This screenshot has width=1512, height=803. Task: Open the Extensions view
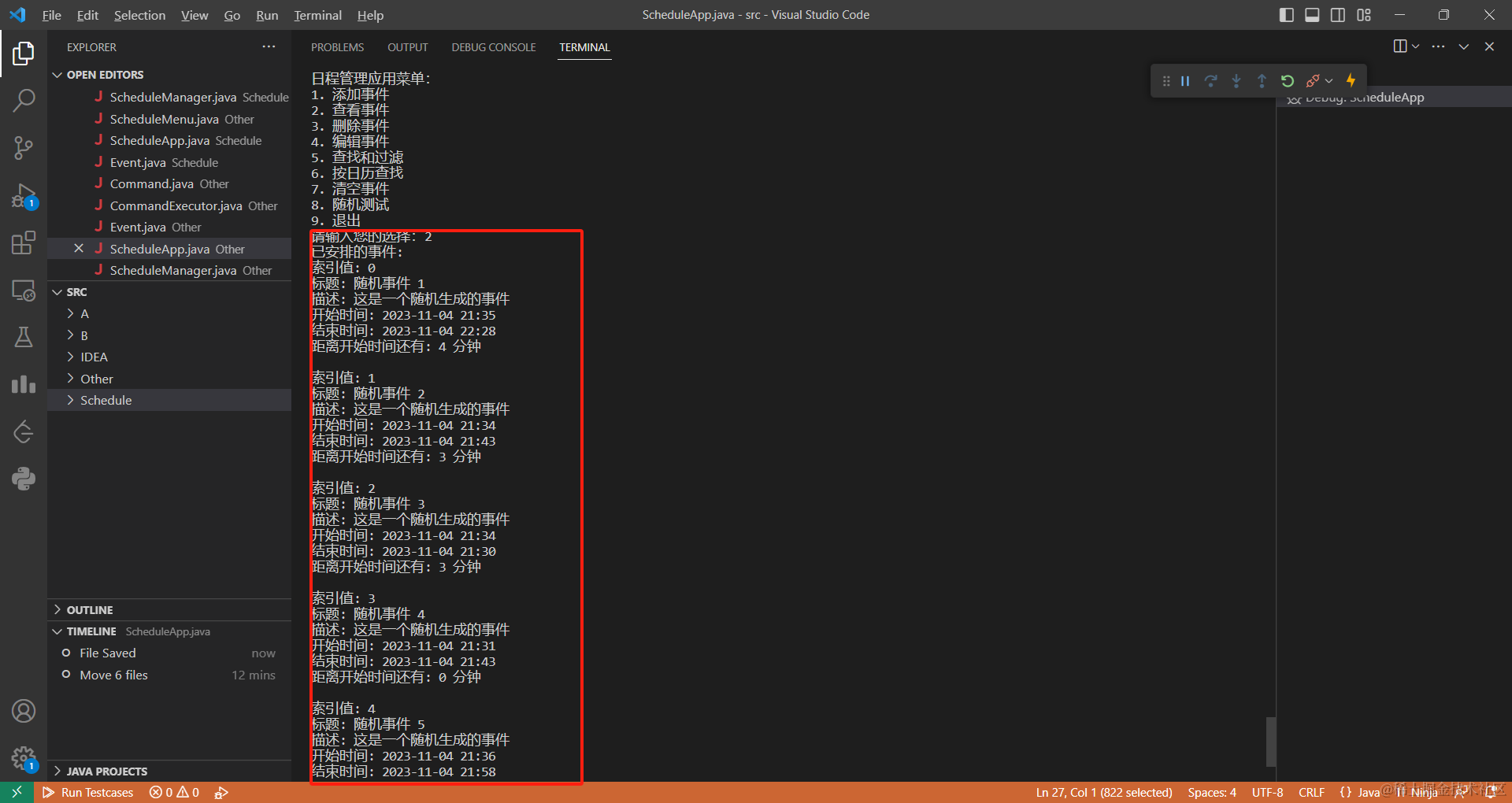pyautogui.click(x=24, y=242)
